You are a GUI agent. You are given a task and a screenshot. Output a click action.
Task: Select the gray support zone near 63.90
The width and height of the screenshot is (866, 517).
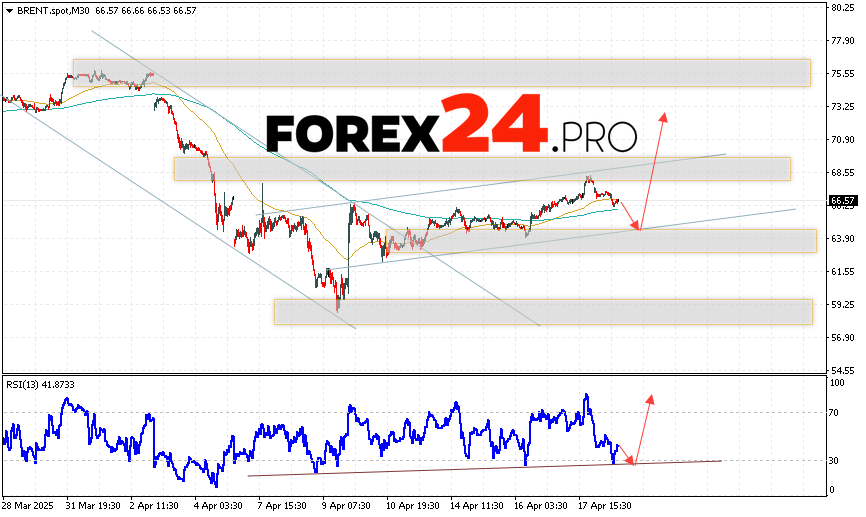[x=600, y=241]
